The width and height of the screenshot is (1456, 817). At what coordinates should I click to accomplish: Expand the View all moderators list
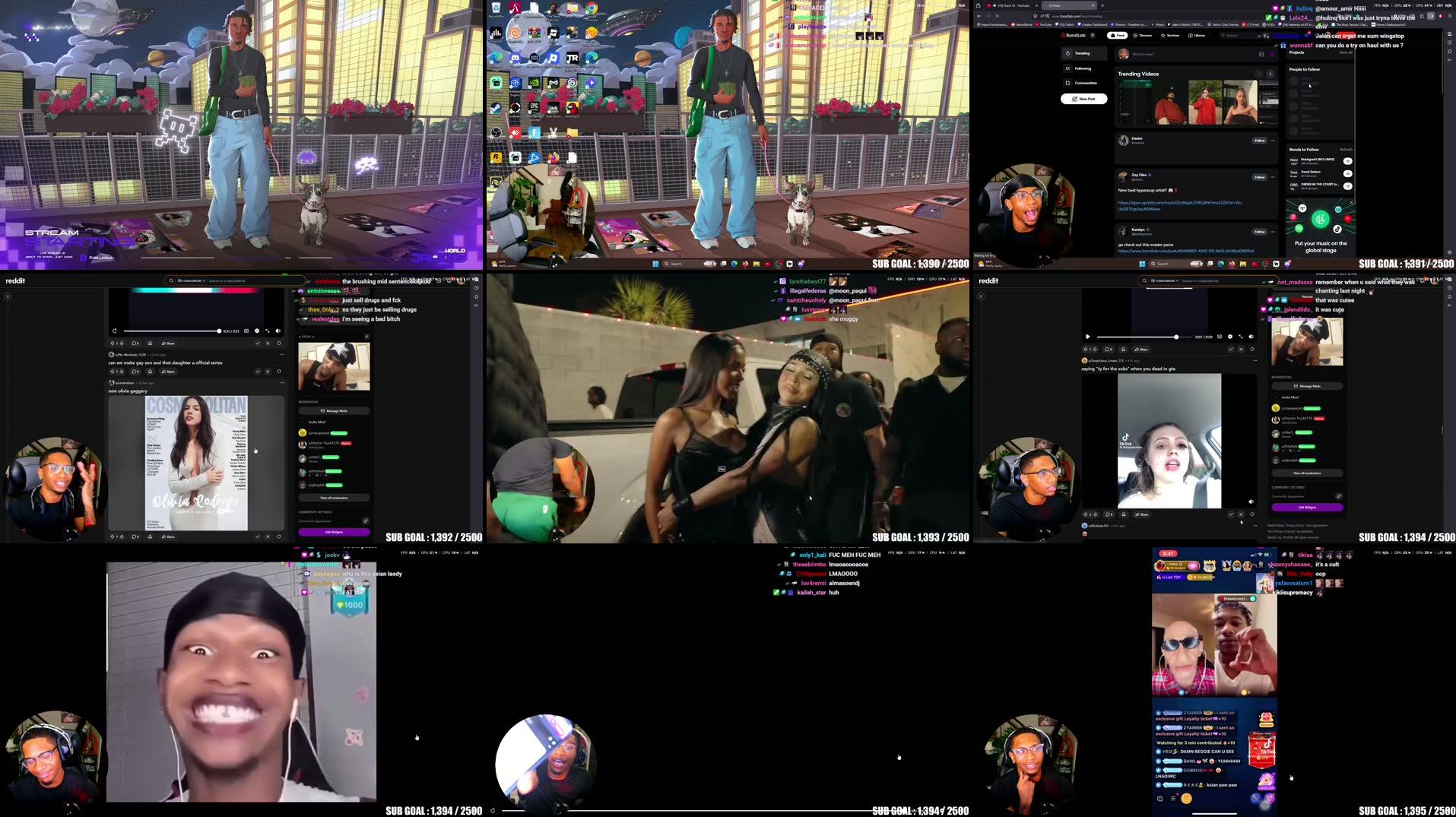[335, 497]
